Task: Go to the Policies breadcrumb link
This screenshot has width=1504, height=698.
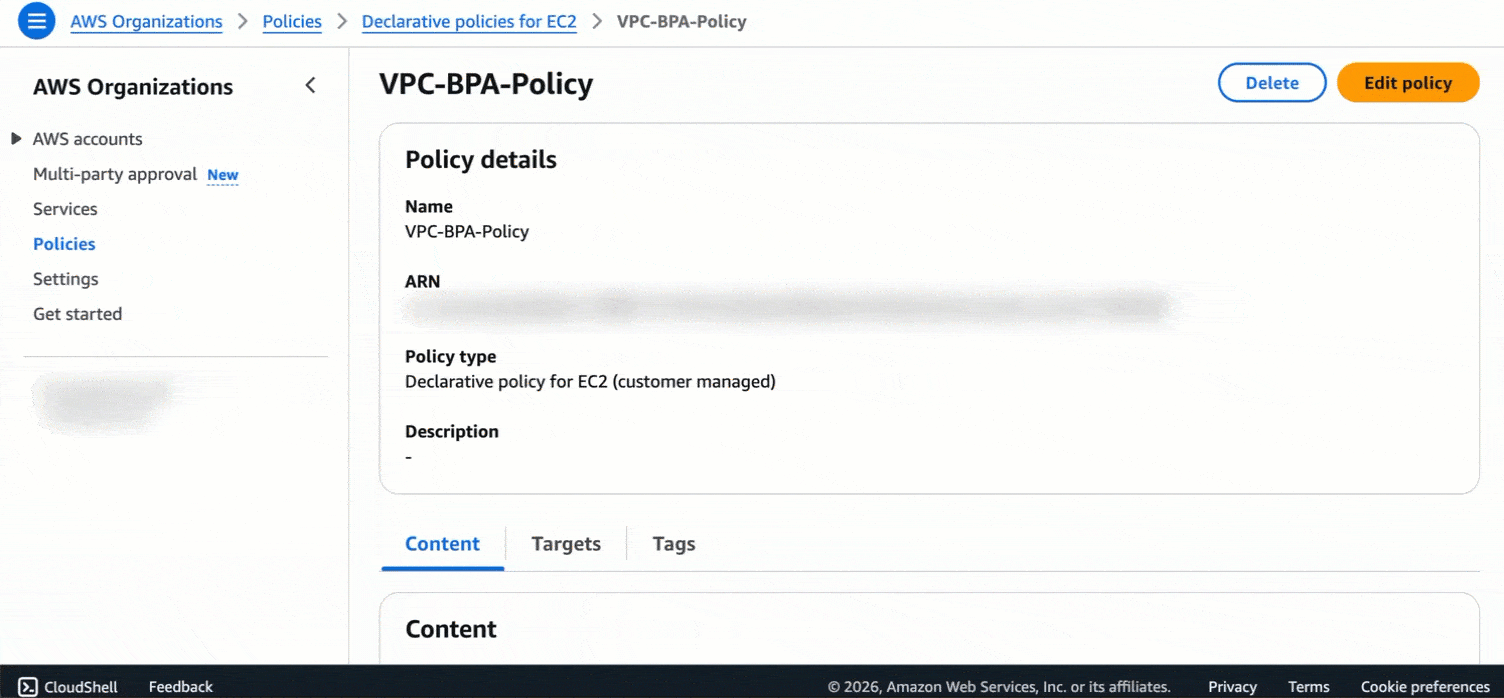Action: coord(292,21)
